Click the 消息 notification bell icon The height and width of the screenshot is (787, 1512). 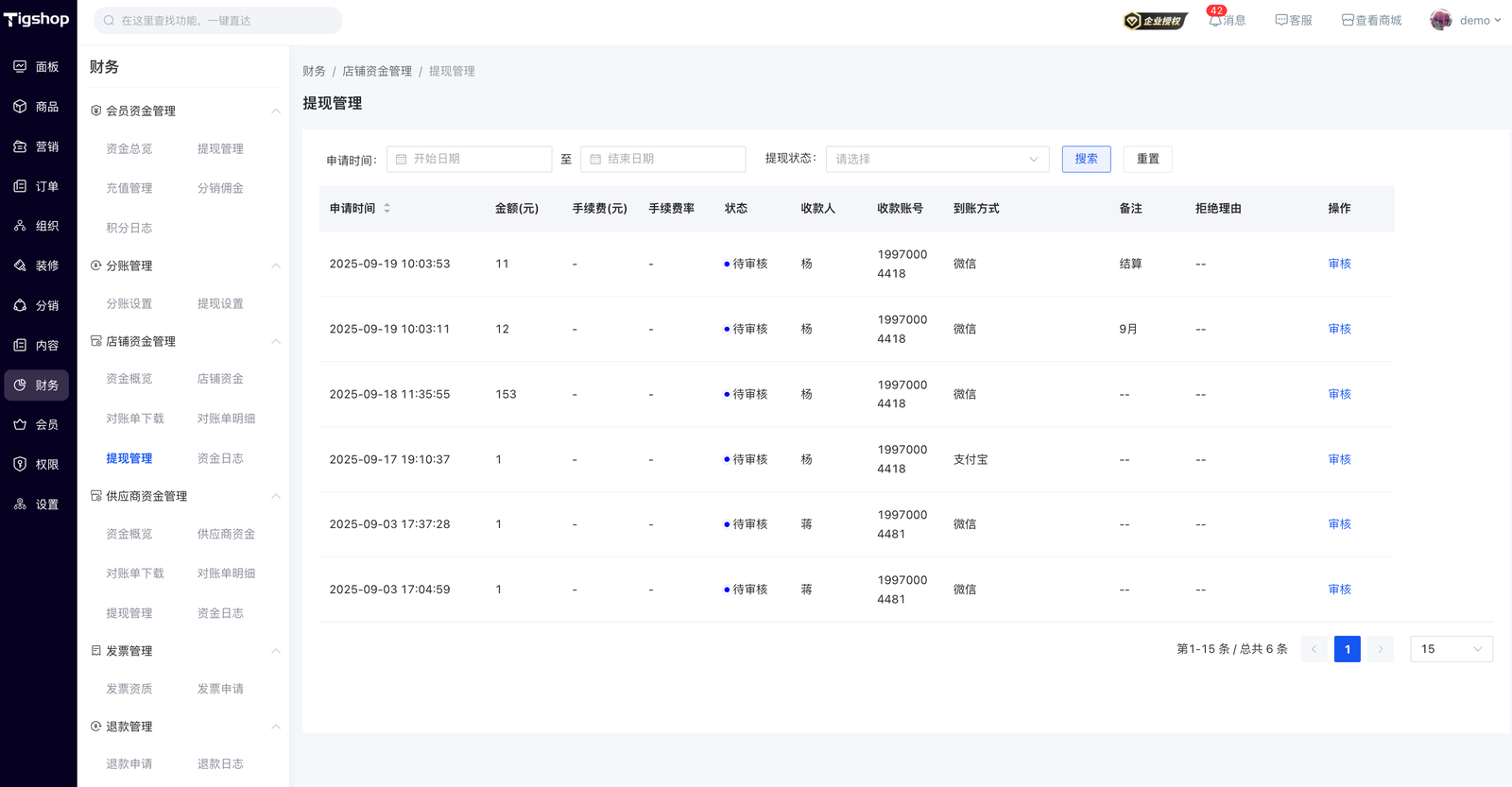(x=1216, y=20)
